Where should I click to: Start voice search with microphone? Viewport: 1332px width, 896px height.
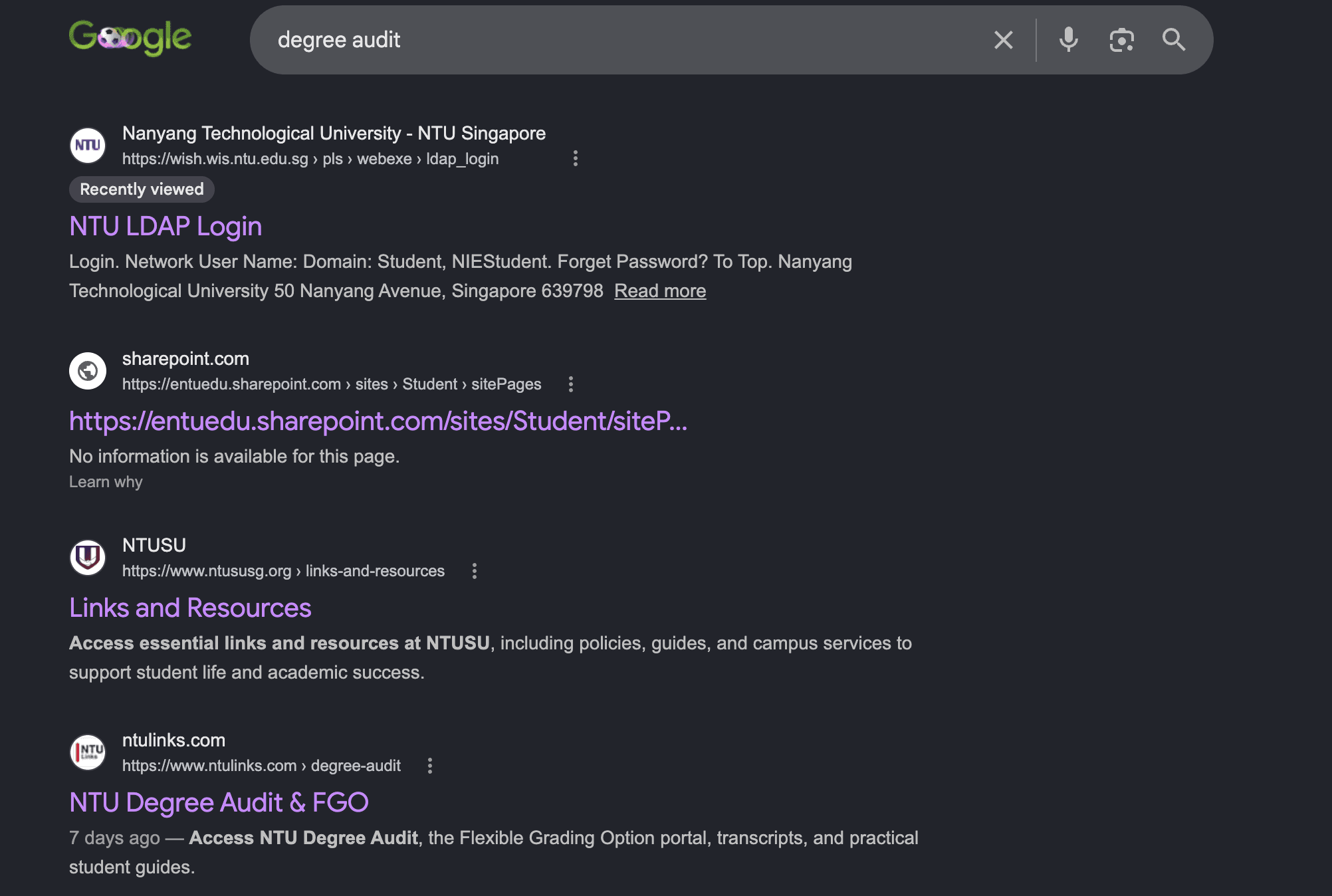pyautogui.click(x=1069, y=40)
